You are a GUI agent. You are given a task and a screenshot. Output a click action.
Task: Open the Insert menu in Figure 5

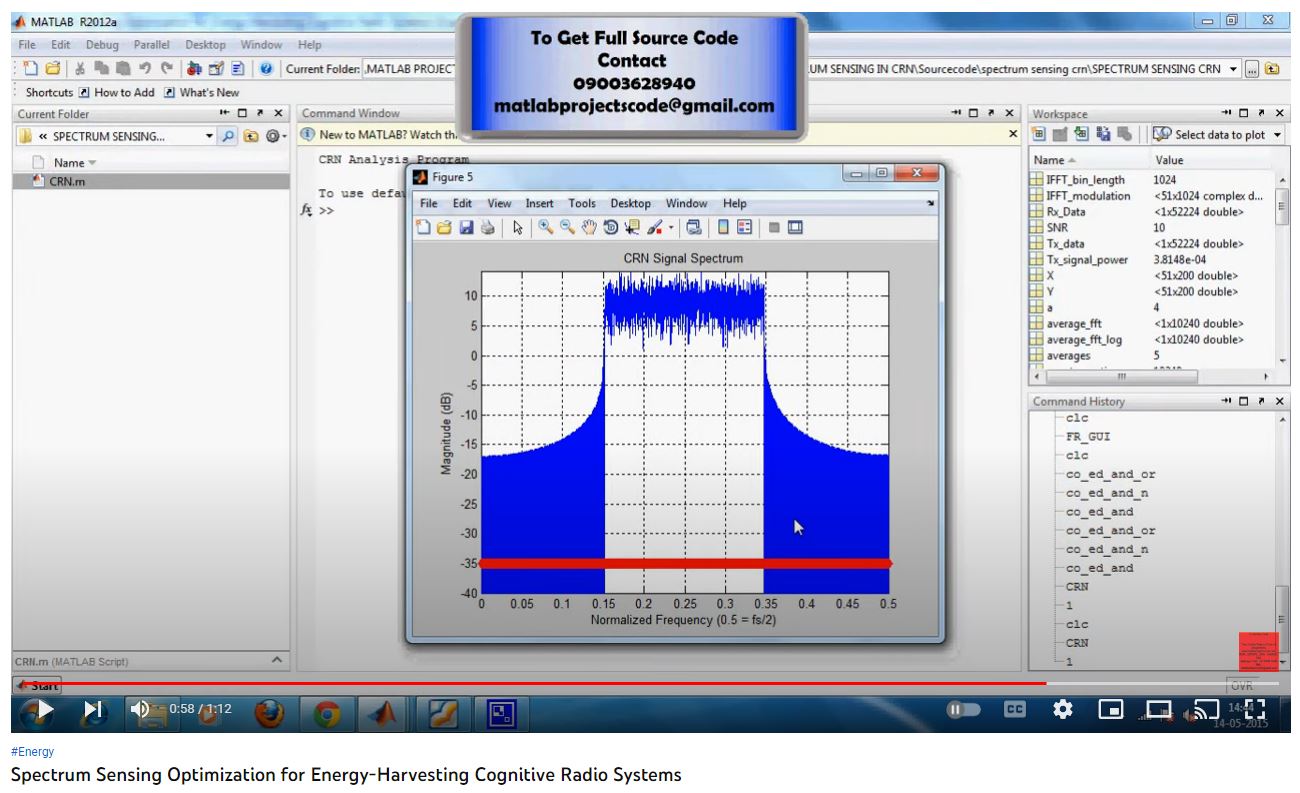pyautogui.click(x=539, y=203)
